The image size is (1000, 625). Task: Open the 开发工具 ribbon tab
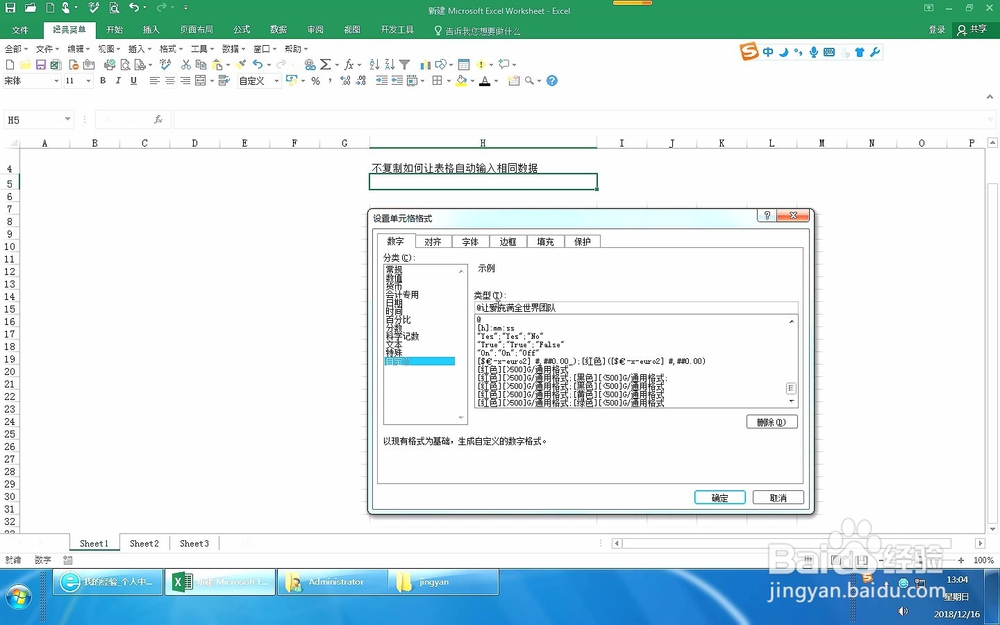click(x=397, y=29)
